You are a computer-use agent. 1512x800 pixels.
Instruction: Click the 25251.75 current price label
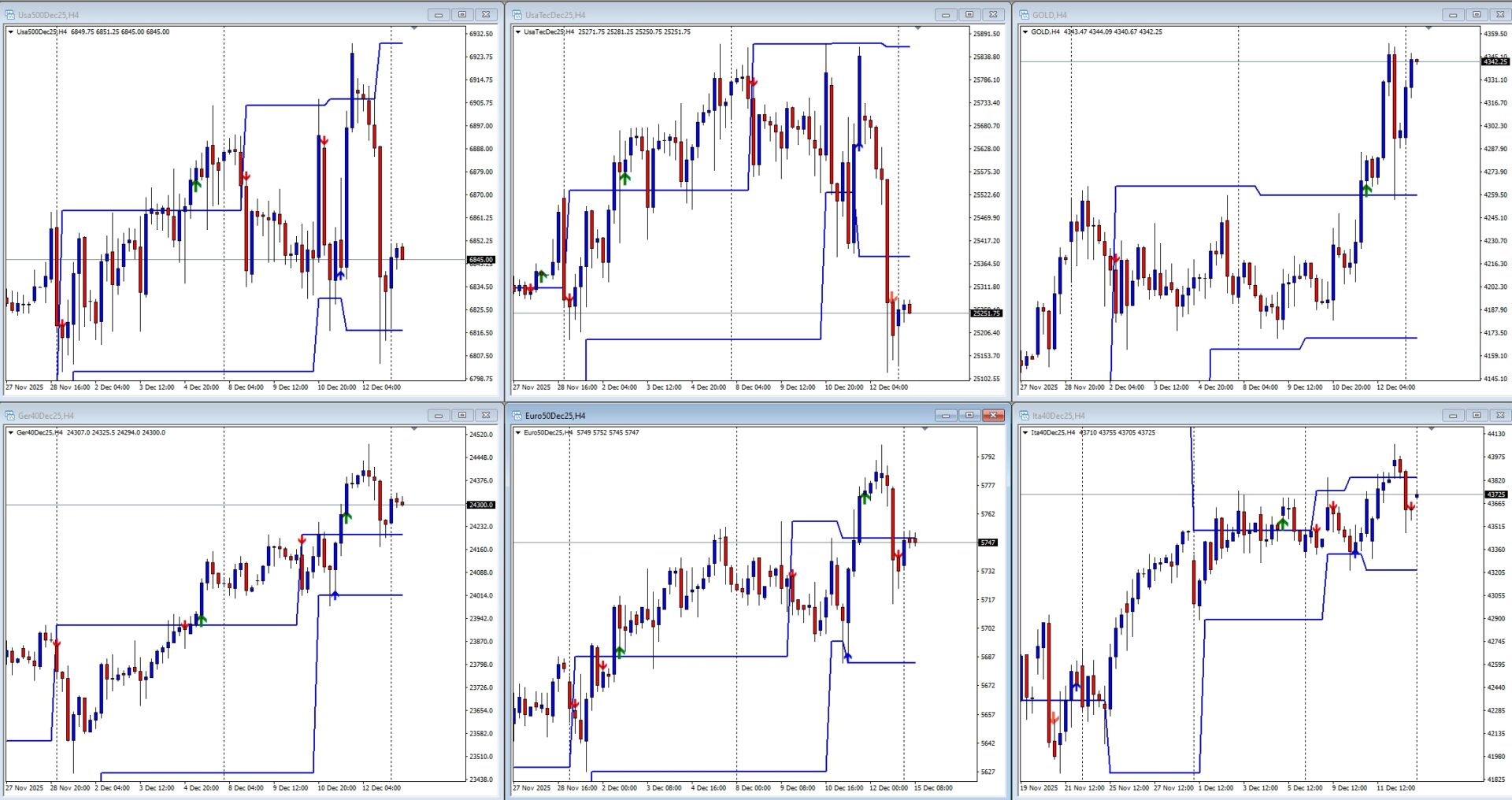click(986, 313)
